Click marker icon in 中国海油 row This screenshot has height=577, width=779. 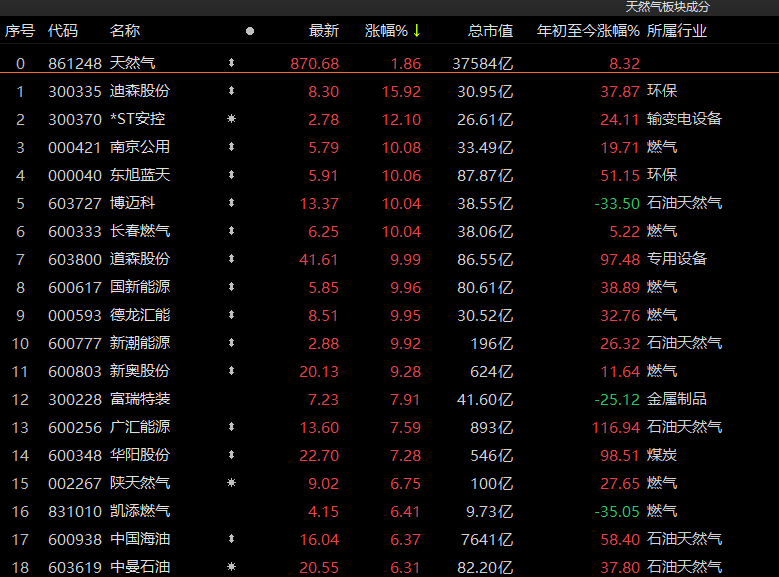231,539
